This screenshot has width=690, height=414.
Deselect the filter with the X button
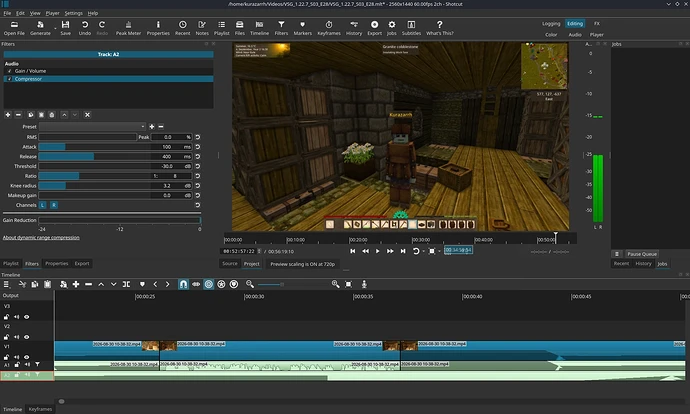tap(87, 115)
